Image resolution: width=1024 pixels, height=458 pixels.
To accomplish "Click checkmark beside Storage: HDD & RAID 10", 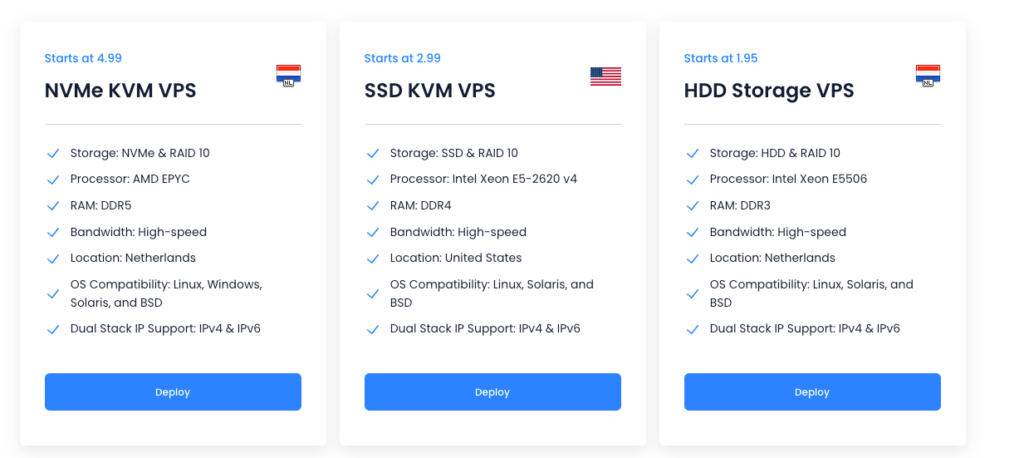I will [693, 154].
